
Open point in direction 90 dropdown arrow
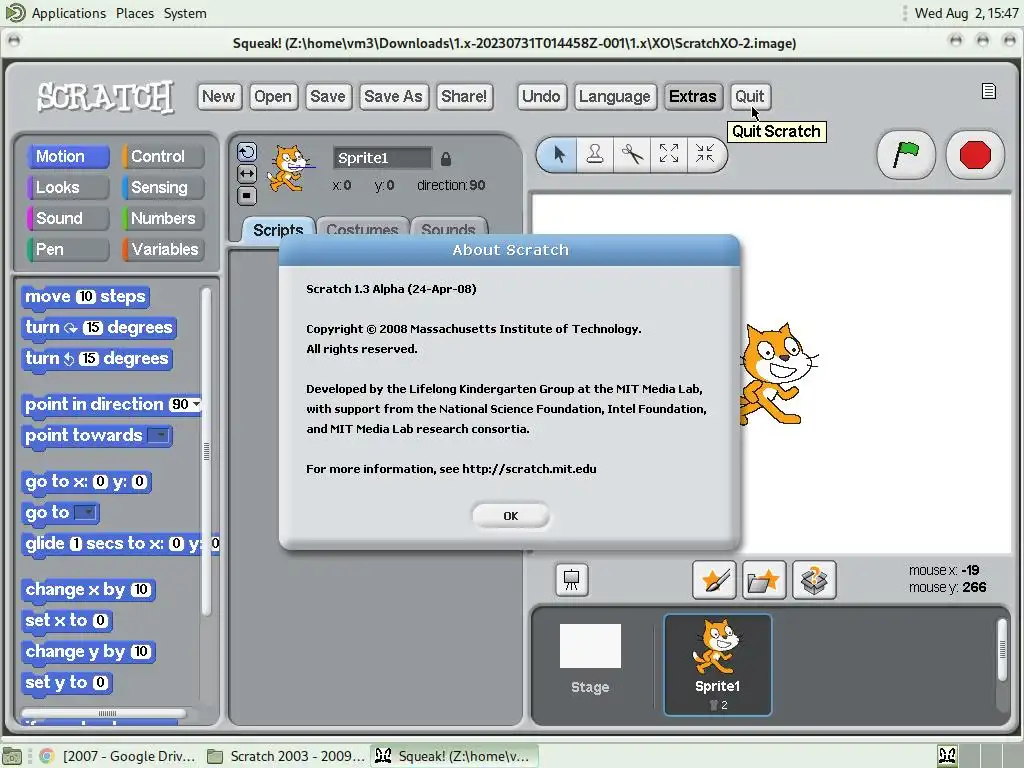coord(195,404)
